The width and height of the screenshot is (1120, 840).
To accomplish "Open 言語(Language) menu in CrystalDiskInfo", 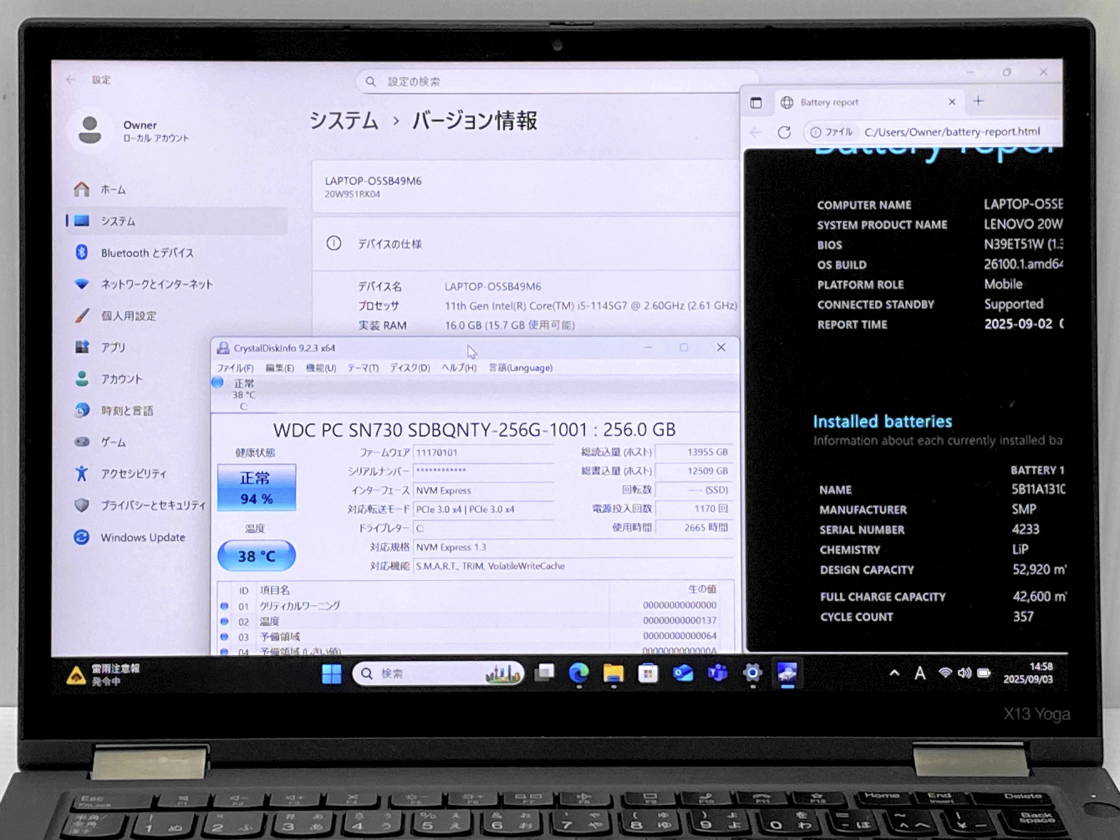I will tap(521, 368).
